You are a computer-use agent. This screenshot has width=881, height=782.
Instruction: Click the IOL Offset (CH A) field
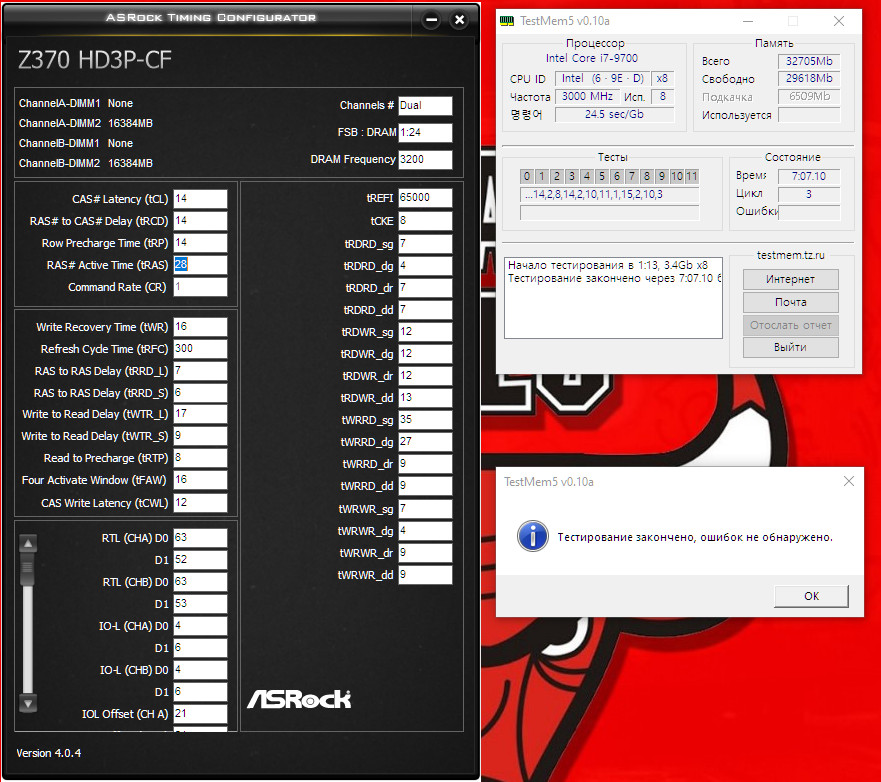(200, 714)
